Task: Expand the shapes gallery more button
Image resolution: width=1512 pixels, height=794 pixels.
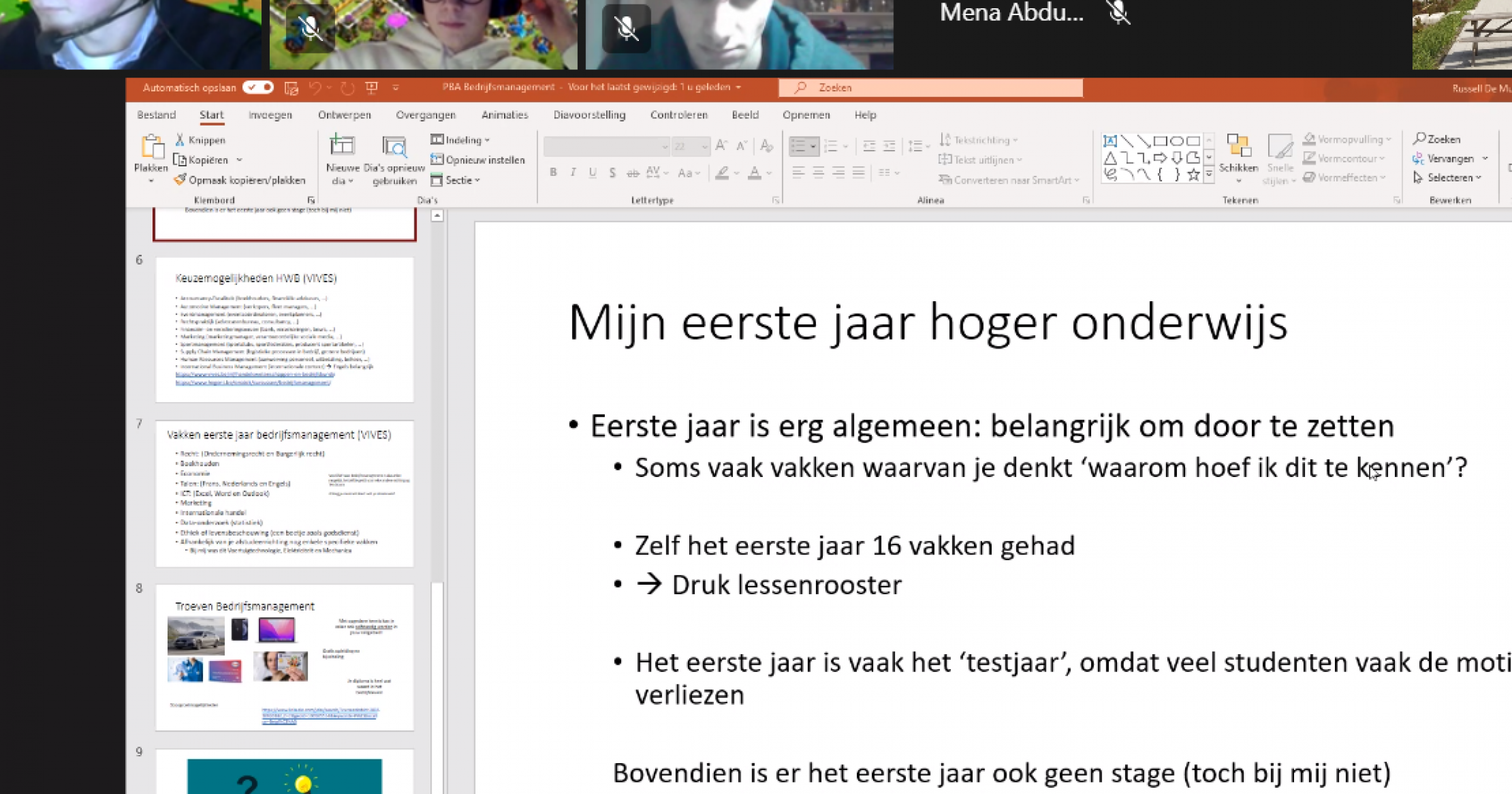Action: click(x=1209, y=175)
